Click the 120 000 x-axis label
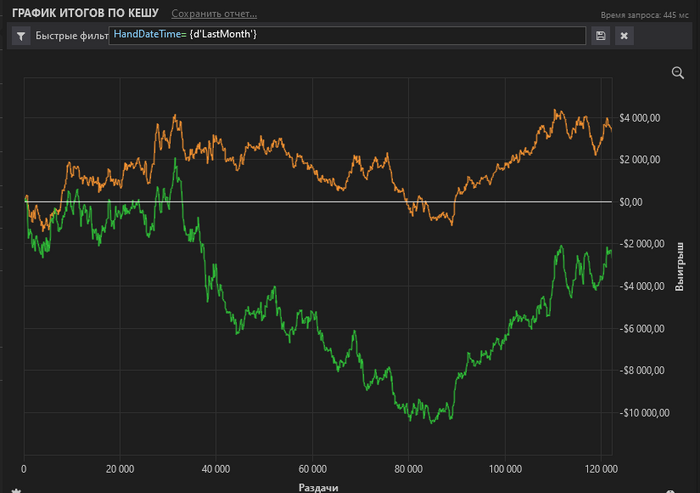700x493 pixels. [601, 469]
